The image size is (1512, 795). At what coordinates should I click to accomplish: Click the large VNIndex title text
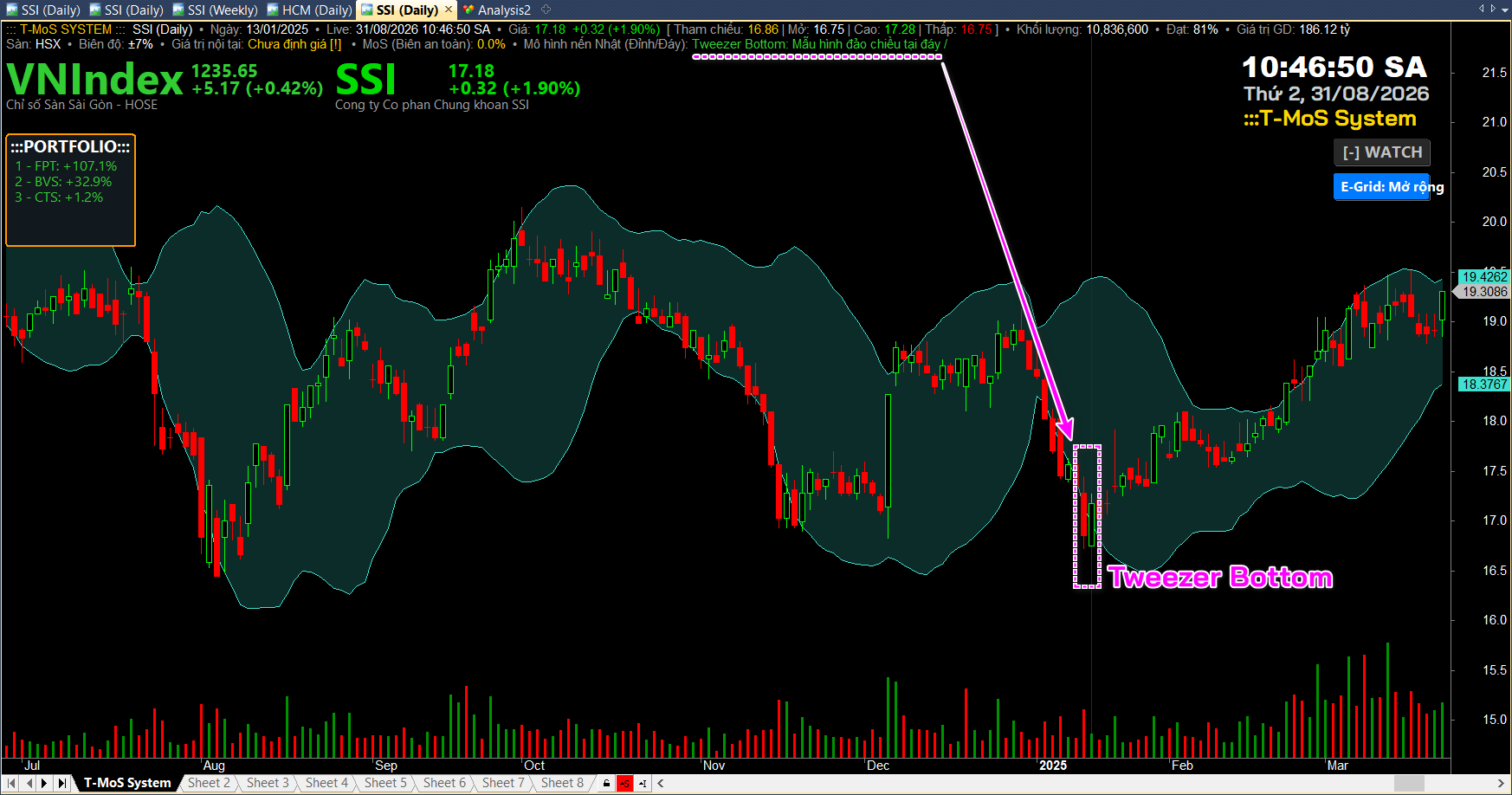click(94, 80)
